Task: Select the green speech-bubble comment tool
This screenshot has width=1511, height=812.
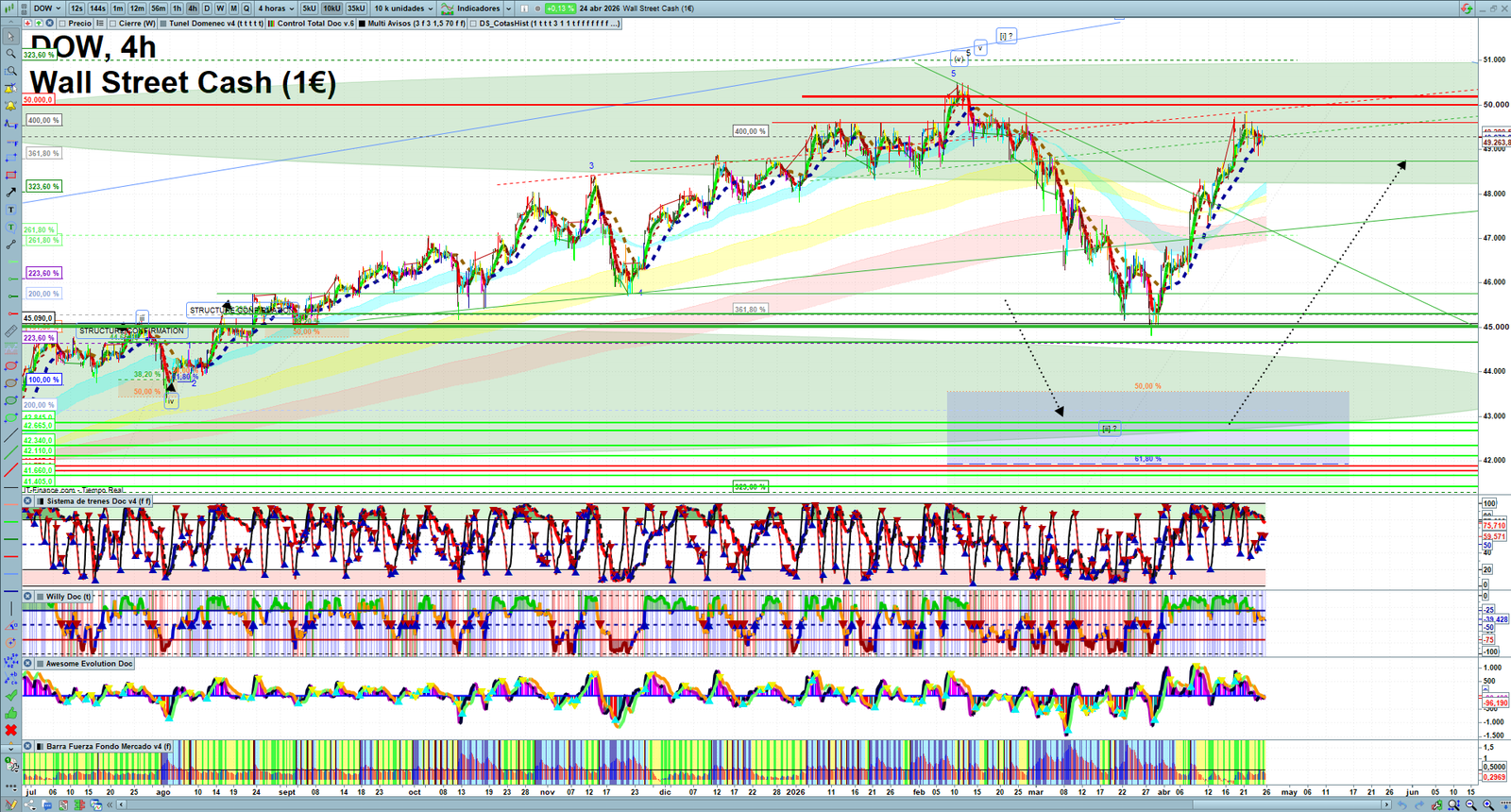Action: pos(10,227)
